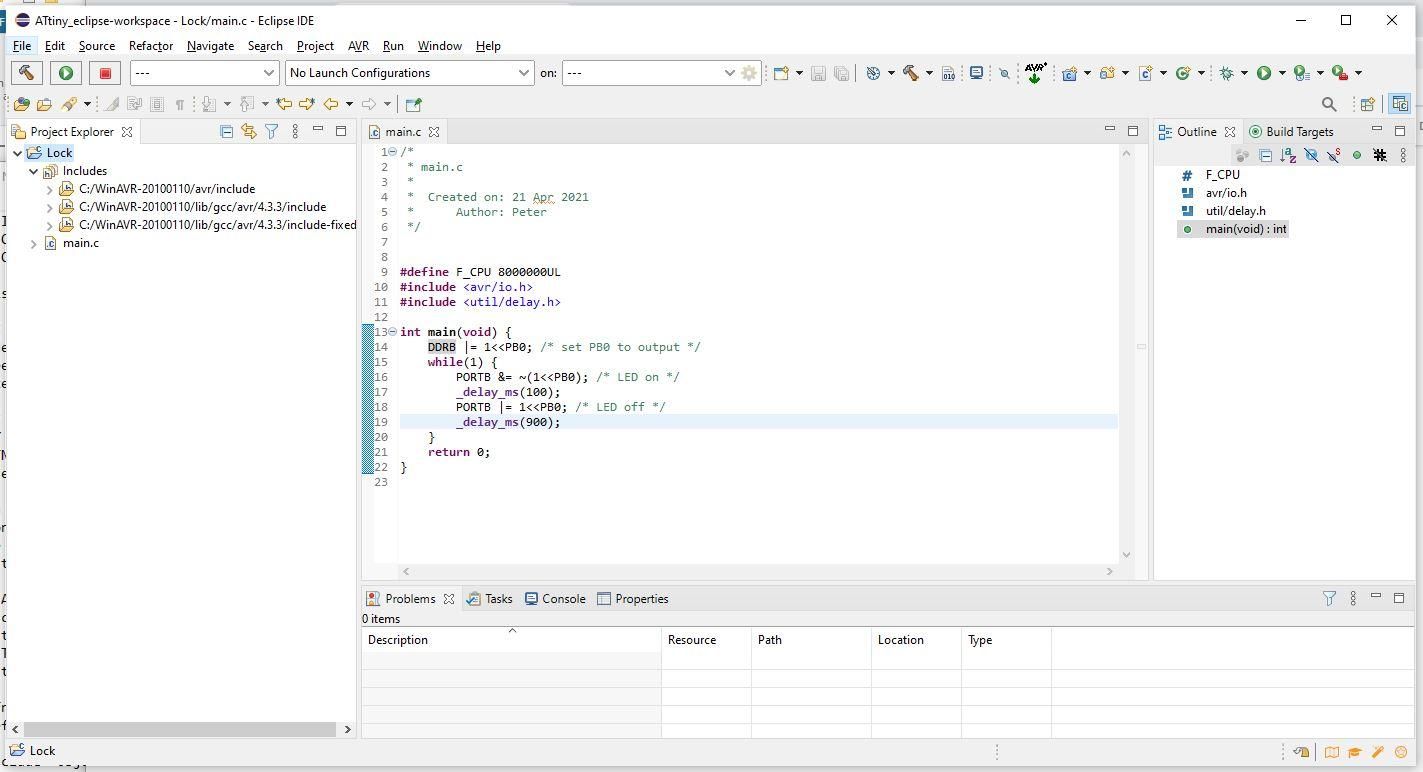The image size is (1423, 772).
Task: Toggle Hide Fields in the Outline view
Action: (x=1312, y=155)
